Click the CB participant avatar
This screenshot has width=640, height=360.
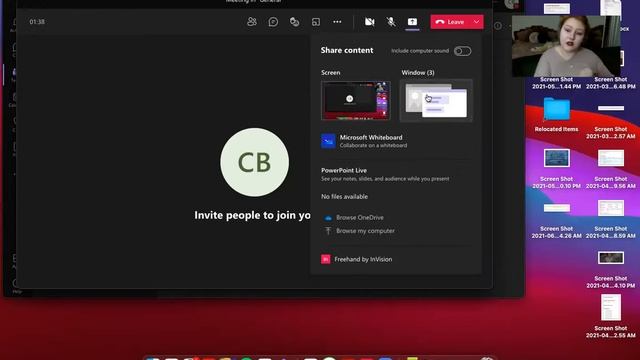click(255, 162)
